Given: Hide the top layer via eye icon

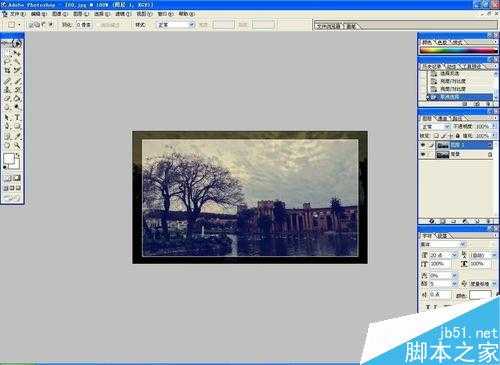Looking at the screenshot, I should click(423, 145).
